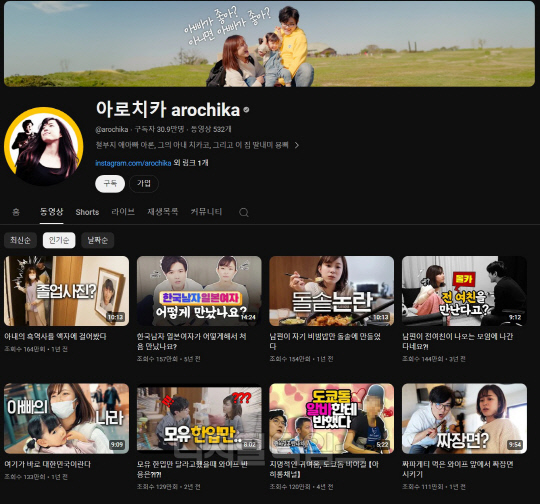The image size is (540, 504).
Task: Open the arochika channel profile picture
Action: tap(44, 146)
